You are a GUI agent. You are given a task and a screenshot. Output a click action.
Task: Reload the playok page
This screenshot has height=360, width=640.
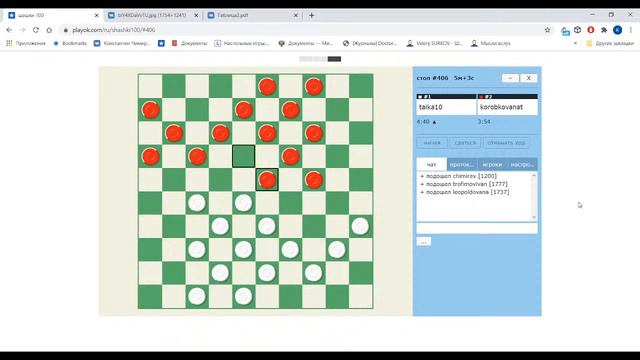tap(36, 30)
